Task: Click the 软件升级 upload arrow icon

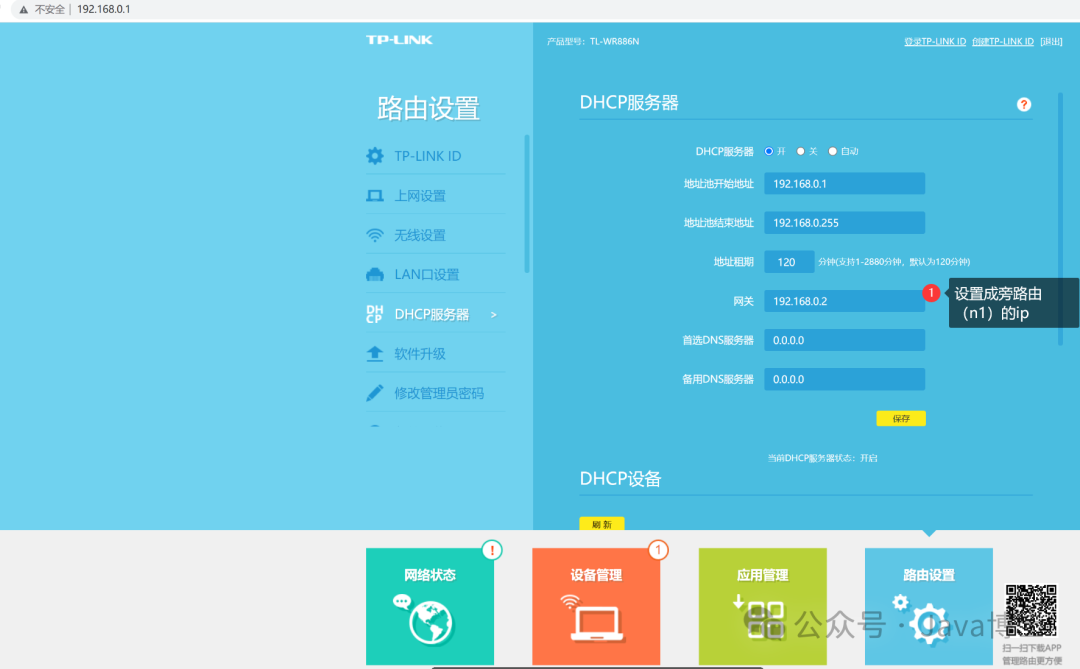Action: coord(375,354)
